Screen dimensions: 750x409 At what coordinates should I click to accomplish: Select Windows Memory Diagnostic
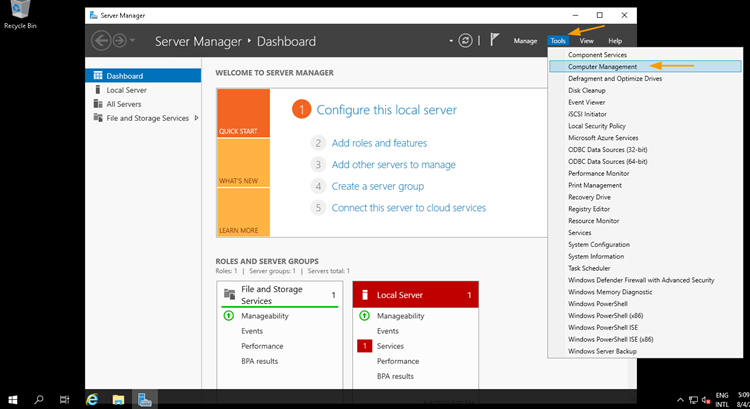610,292
